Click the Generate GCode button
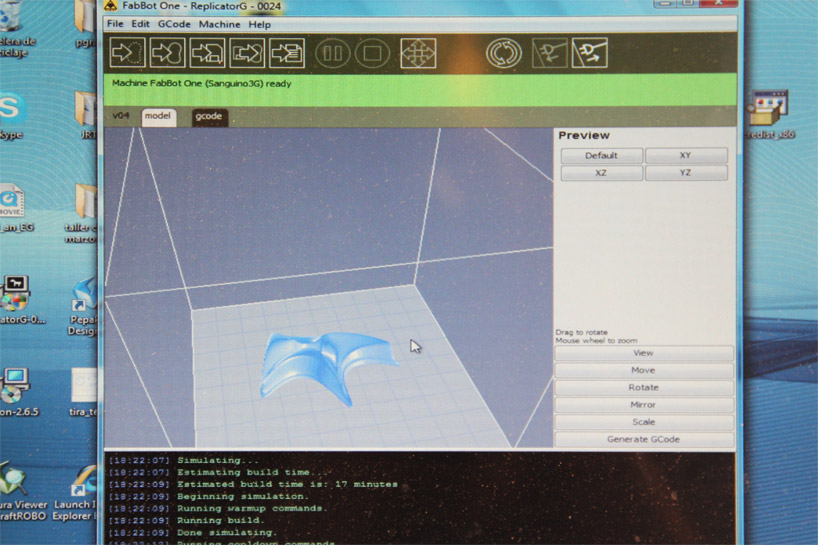 (643, 440)
